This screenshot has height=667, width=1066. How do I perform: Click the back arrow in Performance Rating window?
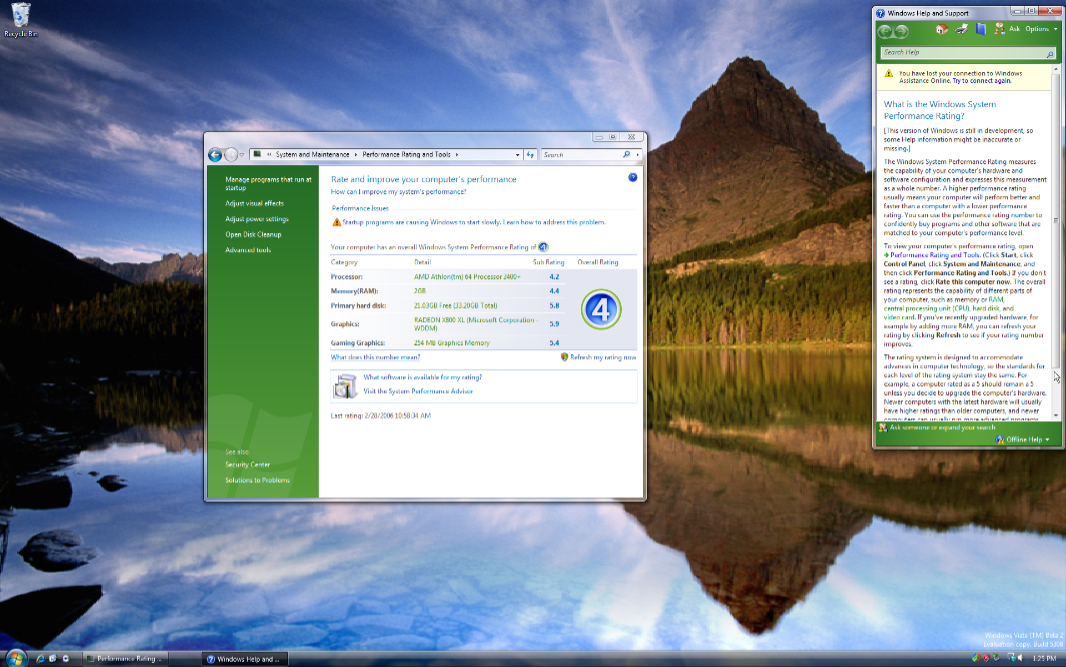(x=214, y=155)
